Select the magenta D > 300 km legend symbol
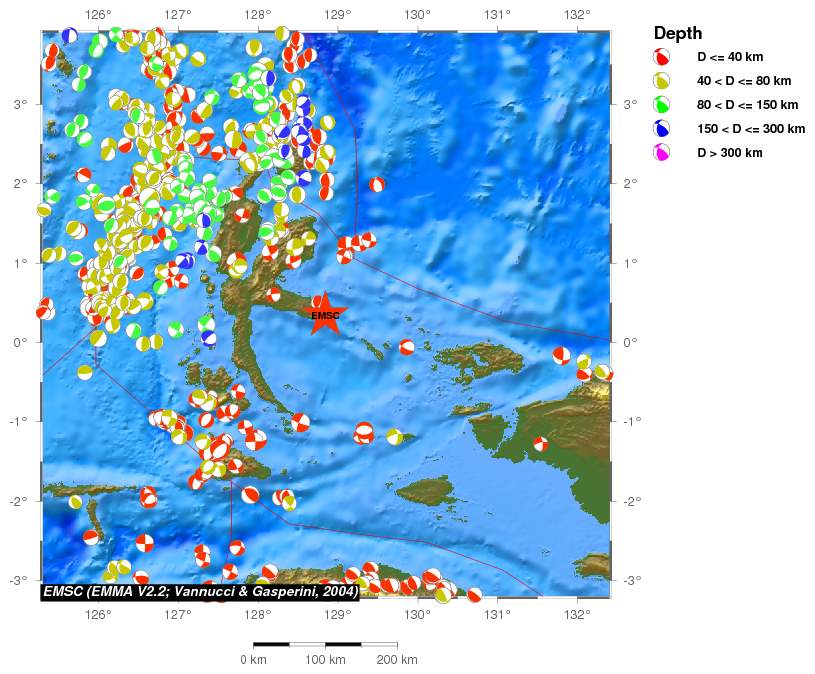 [661, 153]
